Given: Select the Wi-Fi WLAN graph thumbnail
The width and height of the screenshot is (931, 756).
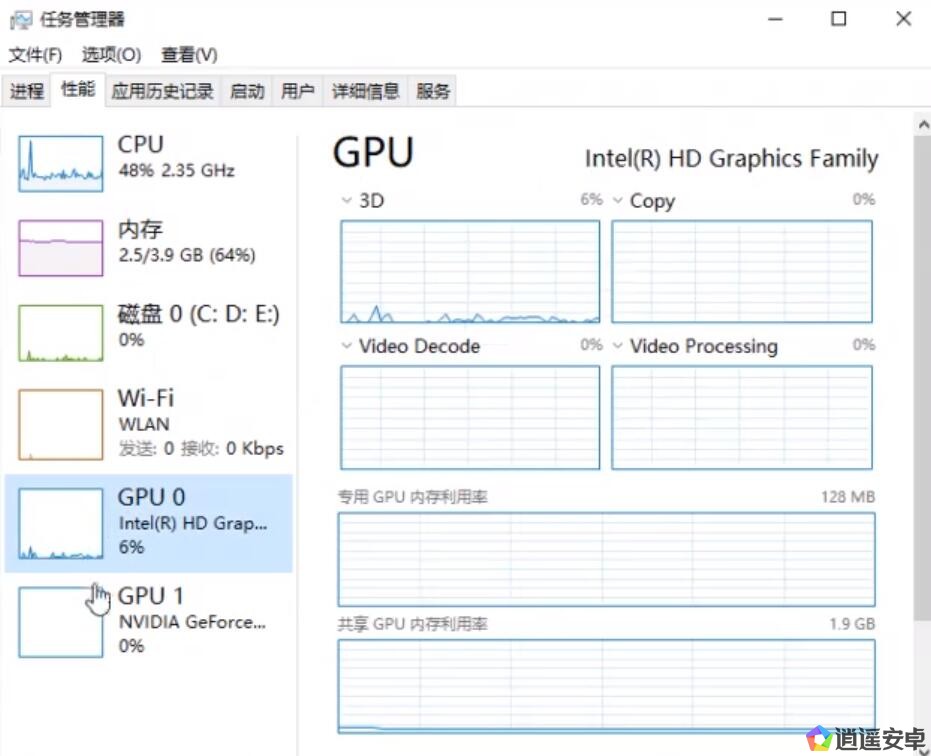Looking at the screenshot, I should click(x=61, y=424).
